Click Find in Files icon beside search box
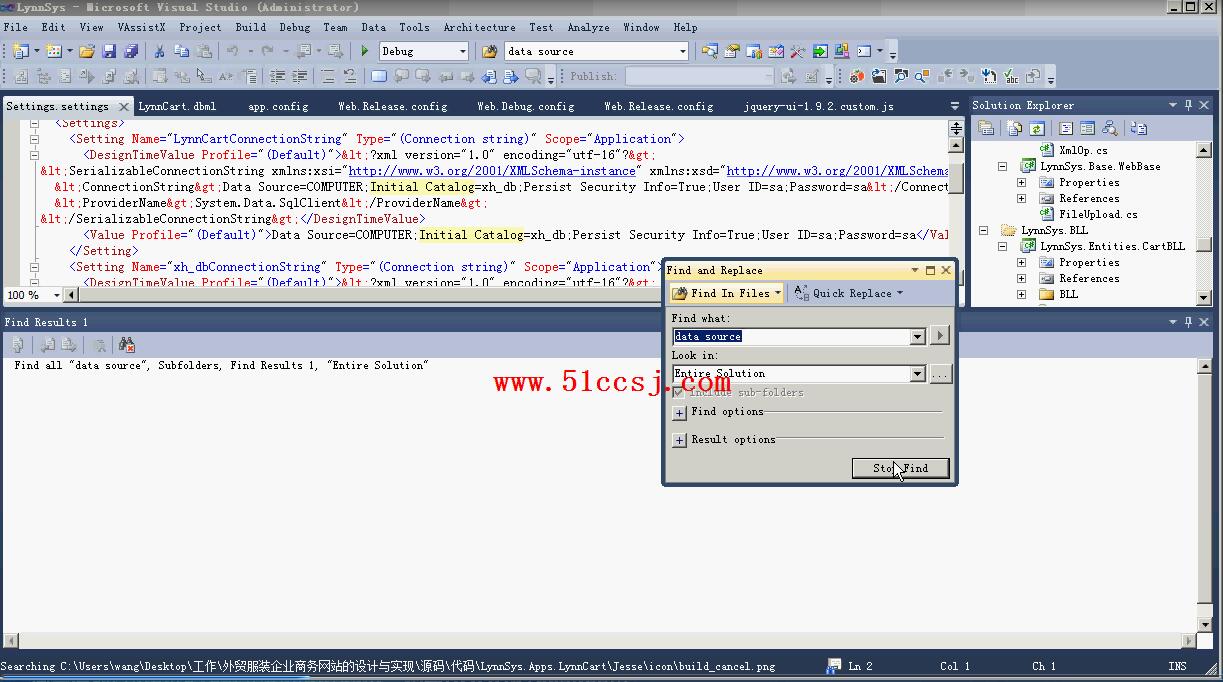The image size is (1223, 682). [x=490, y=51]
